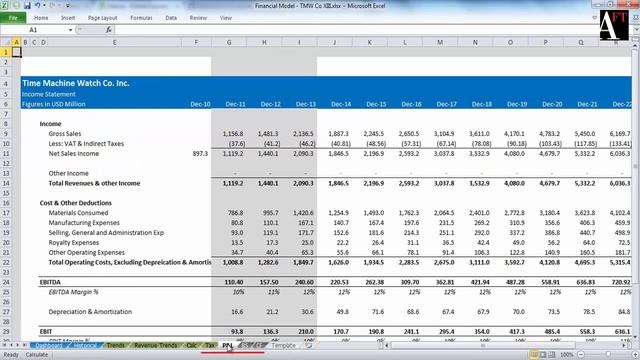
Task: Switch to the Dashboard sheet tab
Action: pyautogui.click(x=49, y=346)
